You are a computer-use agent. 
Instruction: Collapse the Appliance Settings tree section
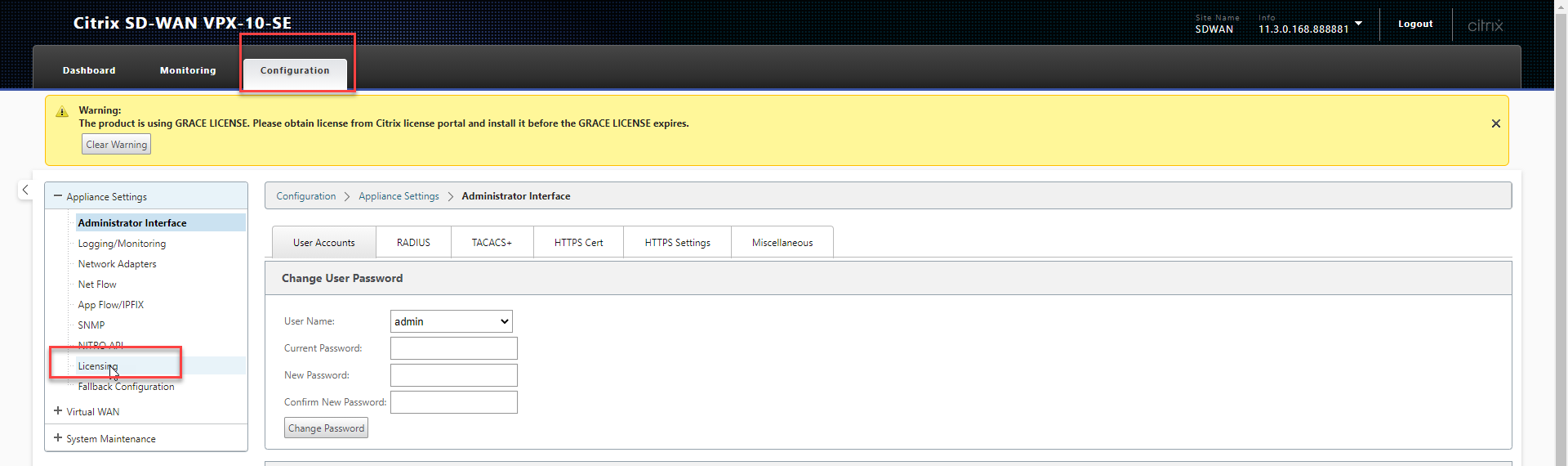point(58,196)
